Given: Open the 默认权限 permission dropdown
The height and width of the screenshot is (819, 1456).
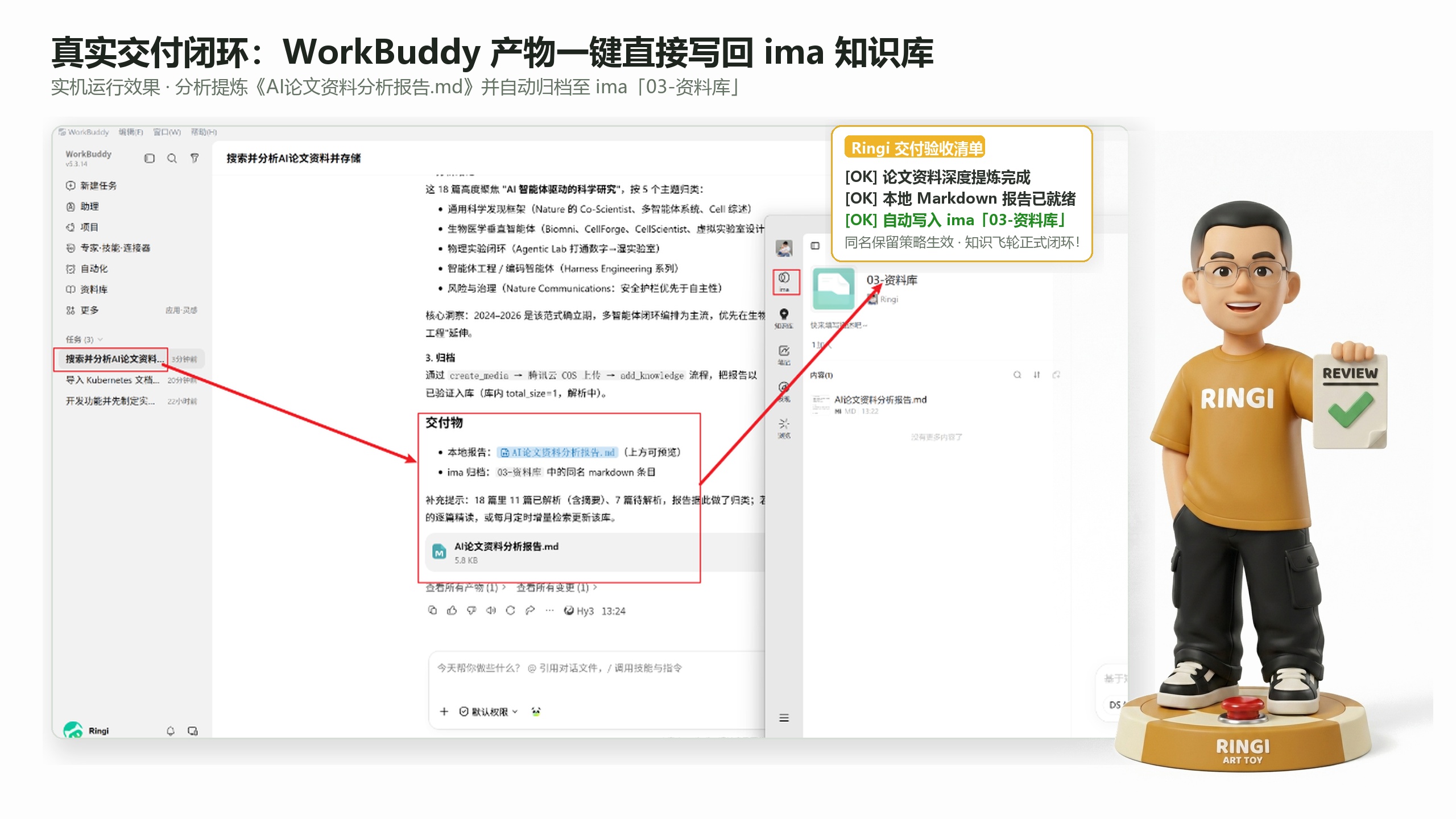Looking at the screenshot, I should pos(489,712).
